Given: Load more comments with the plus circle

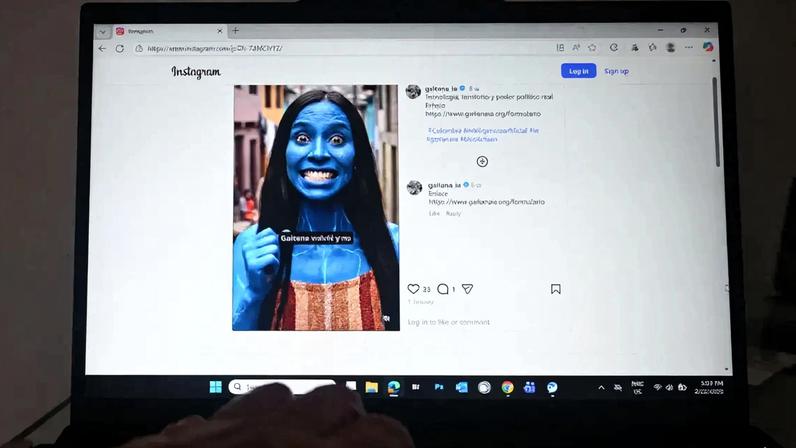Looking at the screenshot, I should pos(482,162).
